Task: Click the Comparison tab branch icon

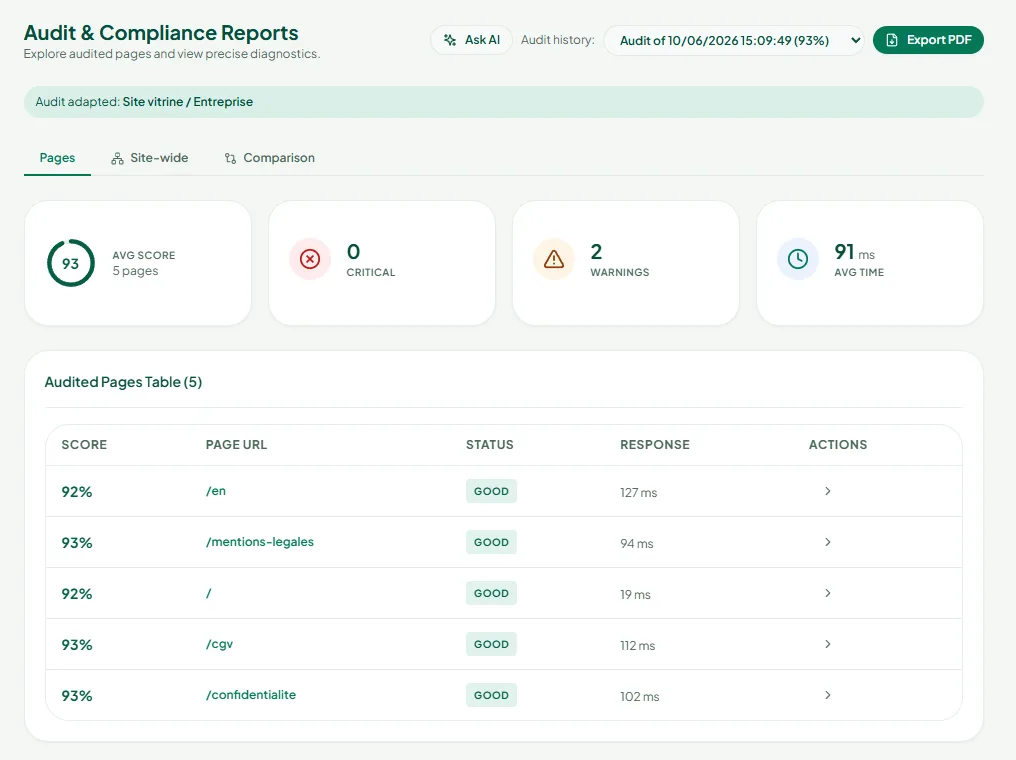Action: (230, 159)
